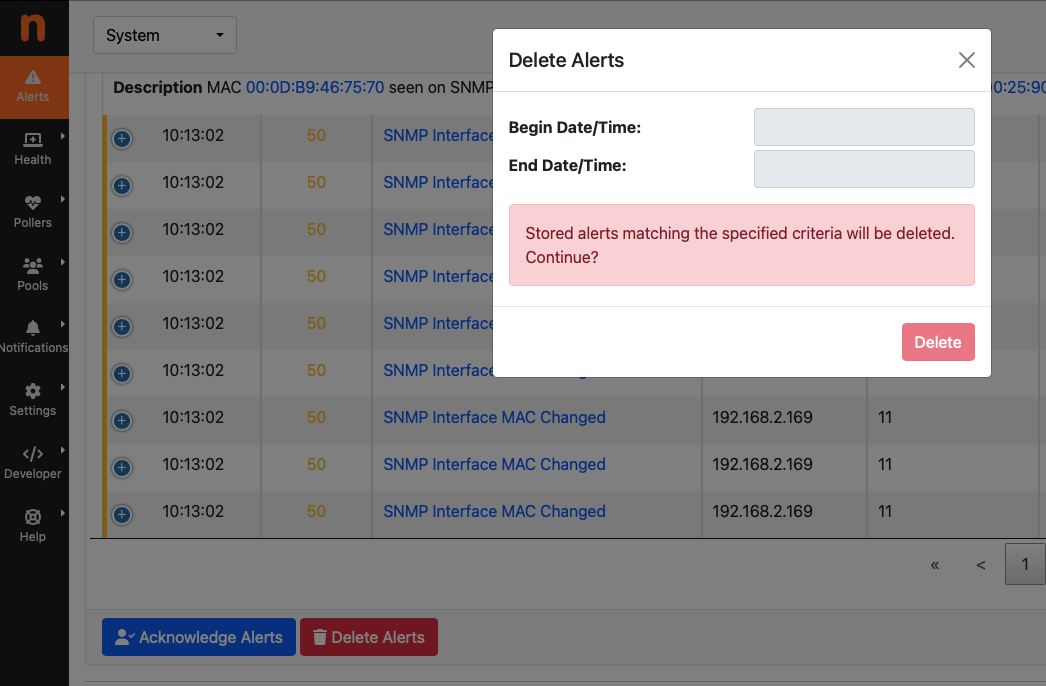Click the orange n logo
Image resolution: width=1046 pixels, height=686 pixels.
(x=33, y=28)
